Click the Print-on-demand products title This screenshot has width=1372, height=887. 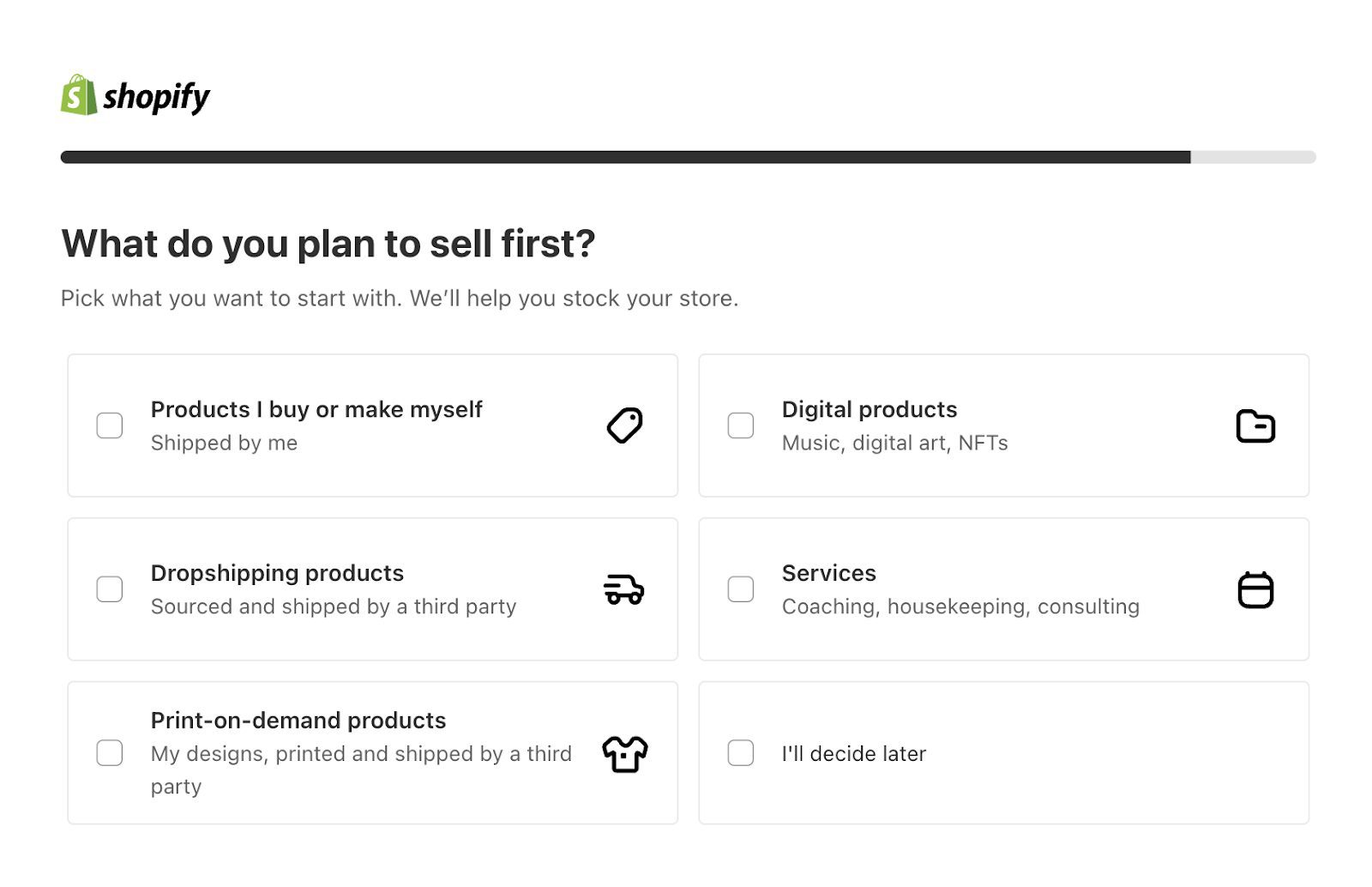(x=298, y=721)
